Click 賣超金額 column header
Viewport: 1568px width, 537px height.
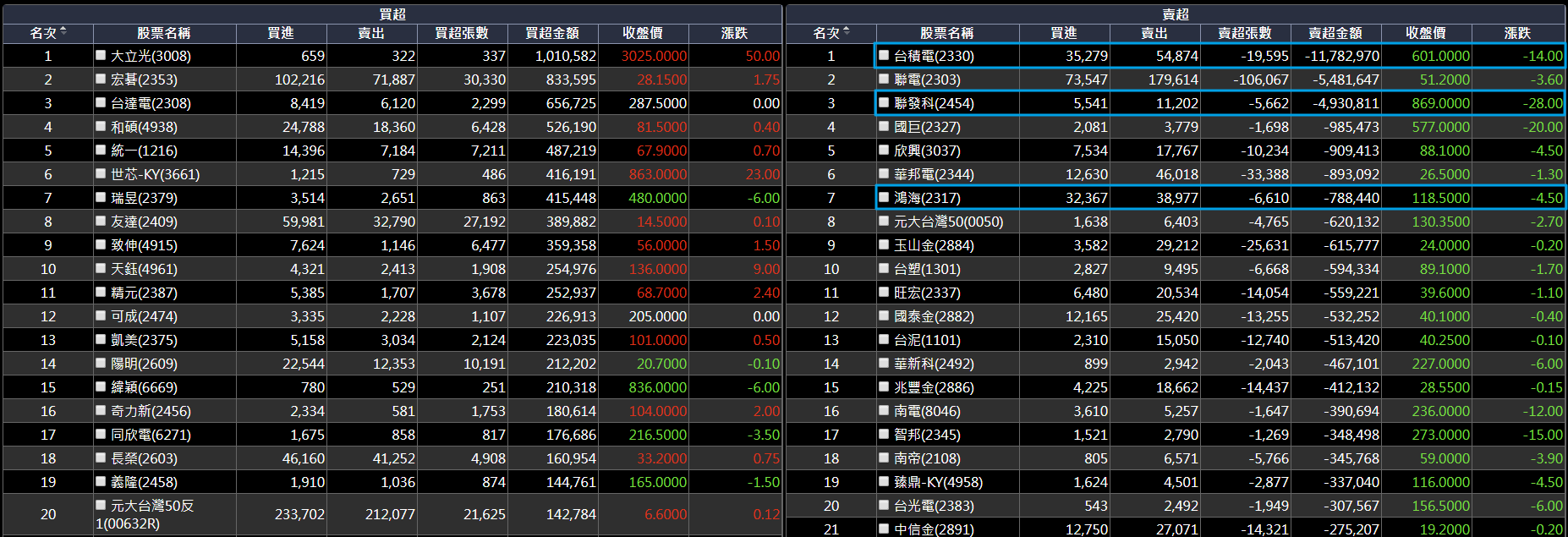1335,33
